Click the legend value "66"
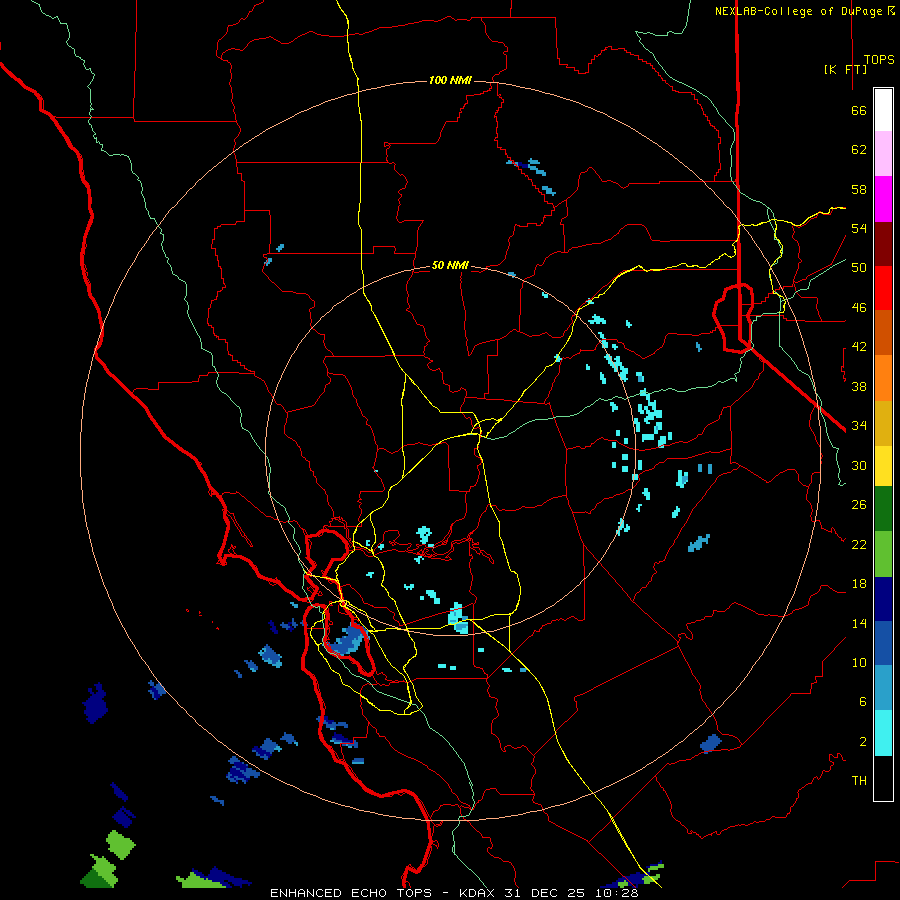This screenshot has width=900, height=900. [859, 110]
